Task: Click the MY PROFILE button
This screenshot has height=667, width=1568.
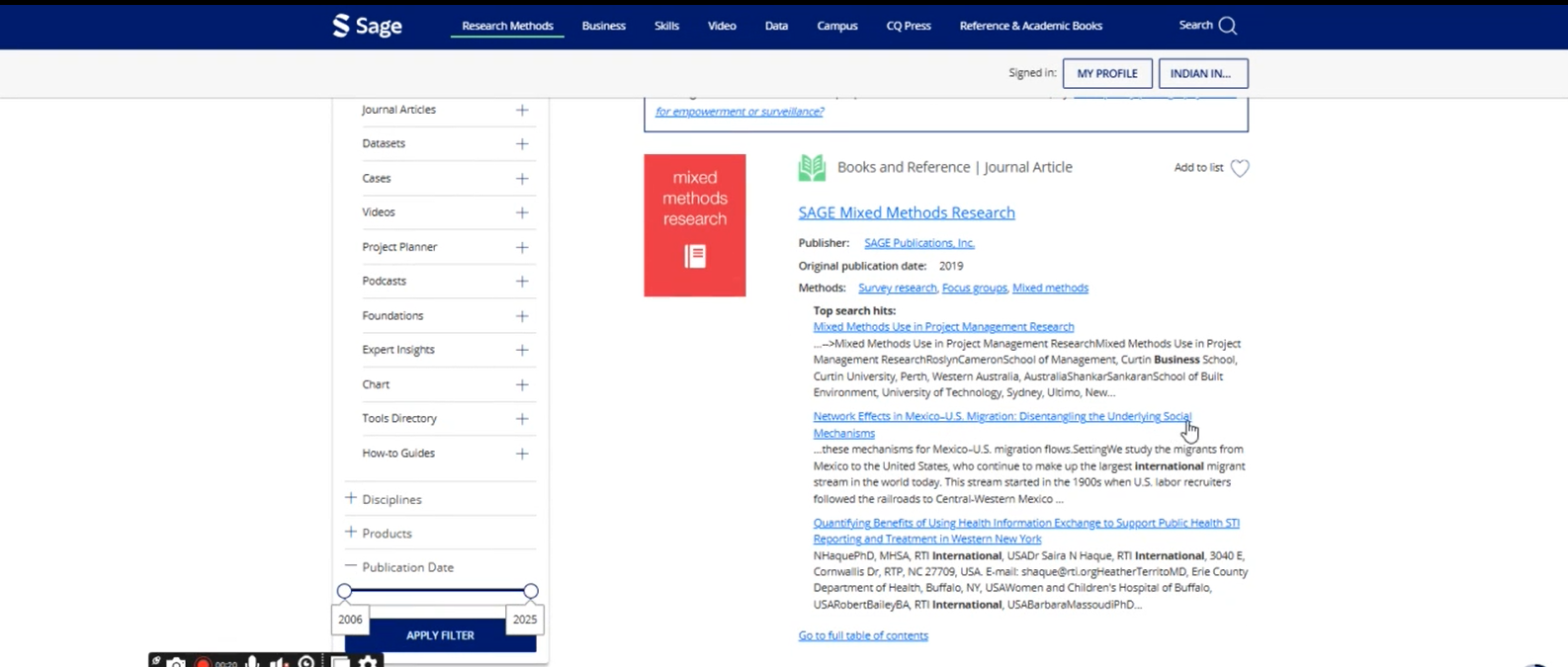Action: [1106, 73]
